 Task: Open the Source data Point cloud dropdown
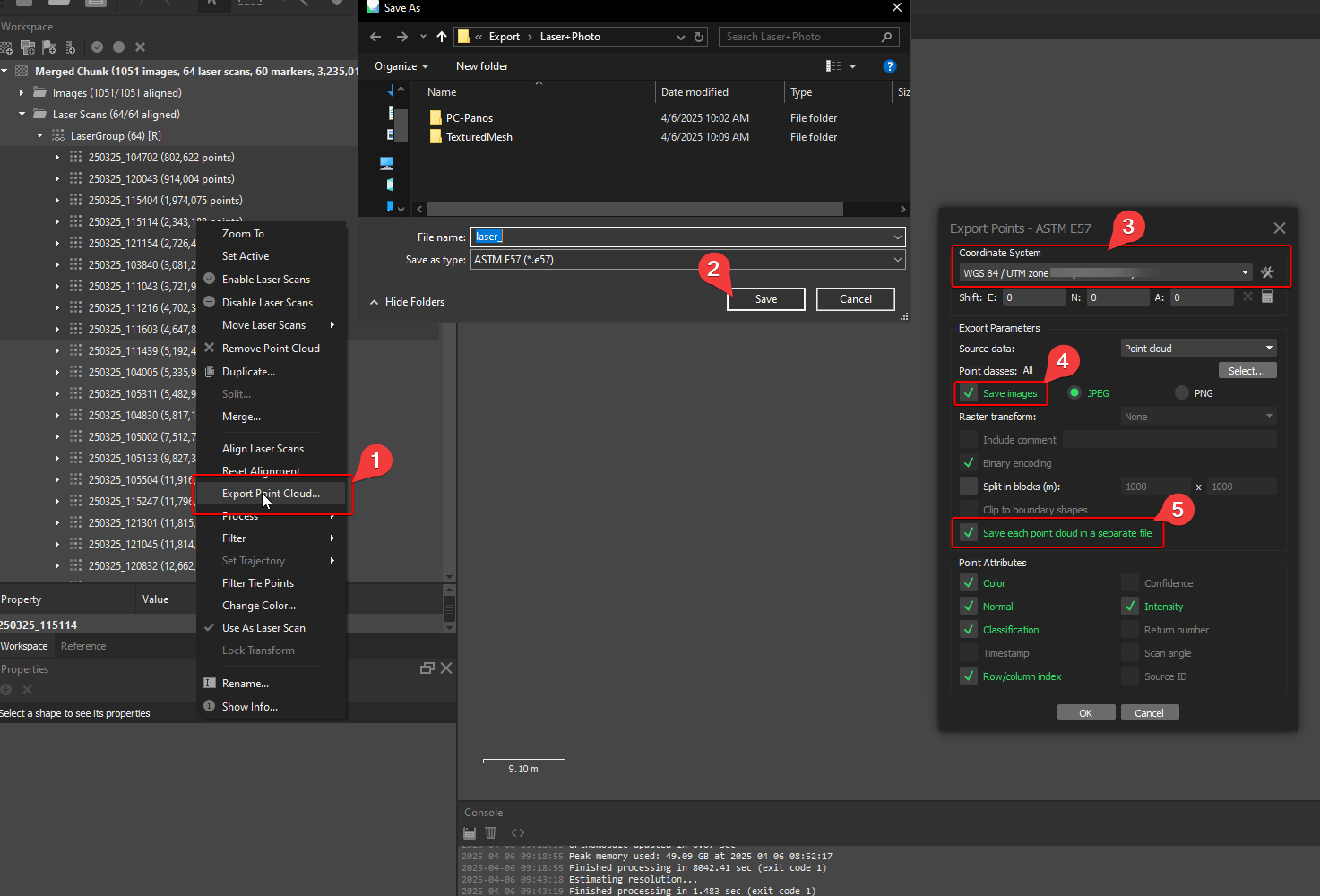click(1199, 348)
